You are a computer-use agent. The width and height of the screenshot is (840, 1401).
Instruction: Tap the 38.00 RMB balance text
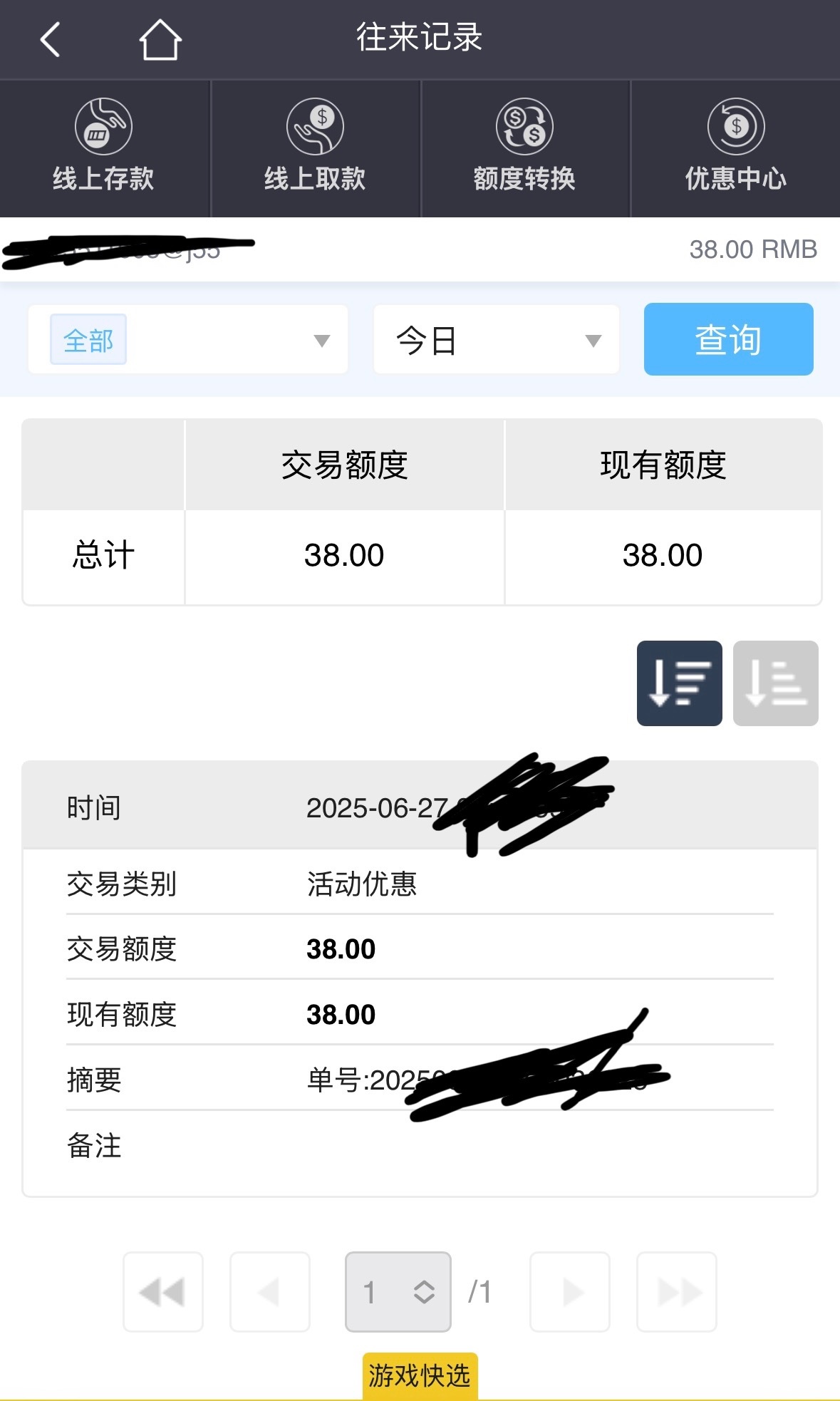(x=752, y=249)
